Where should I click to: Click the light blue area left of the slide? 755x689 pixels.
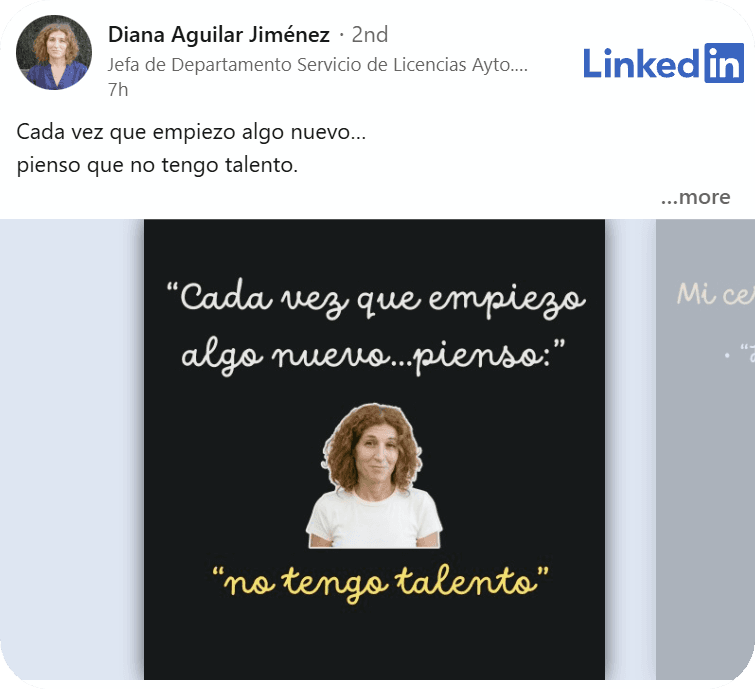pos(72,449)
